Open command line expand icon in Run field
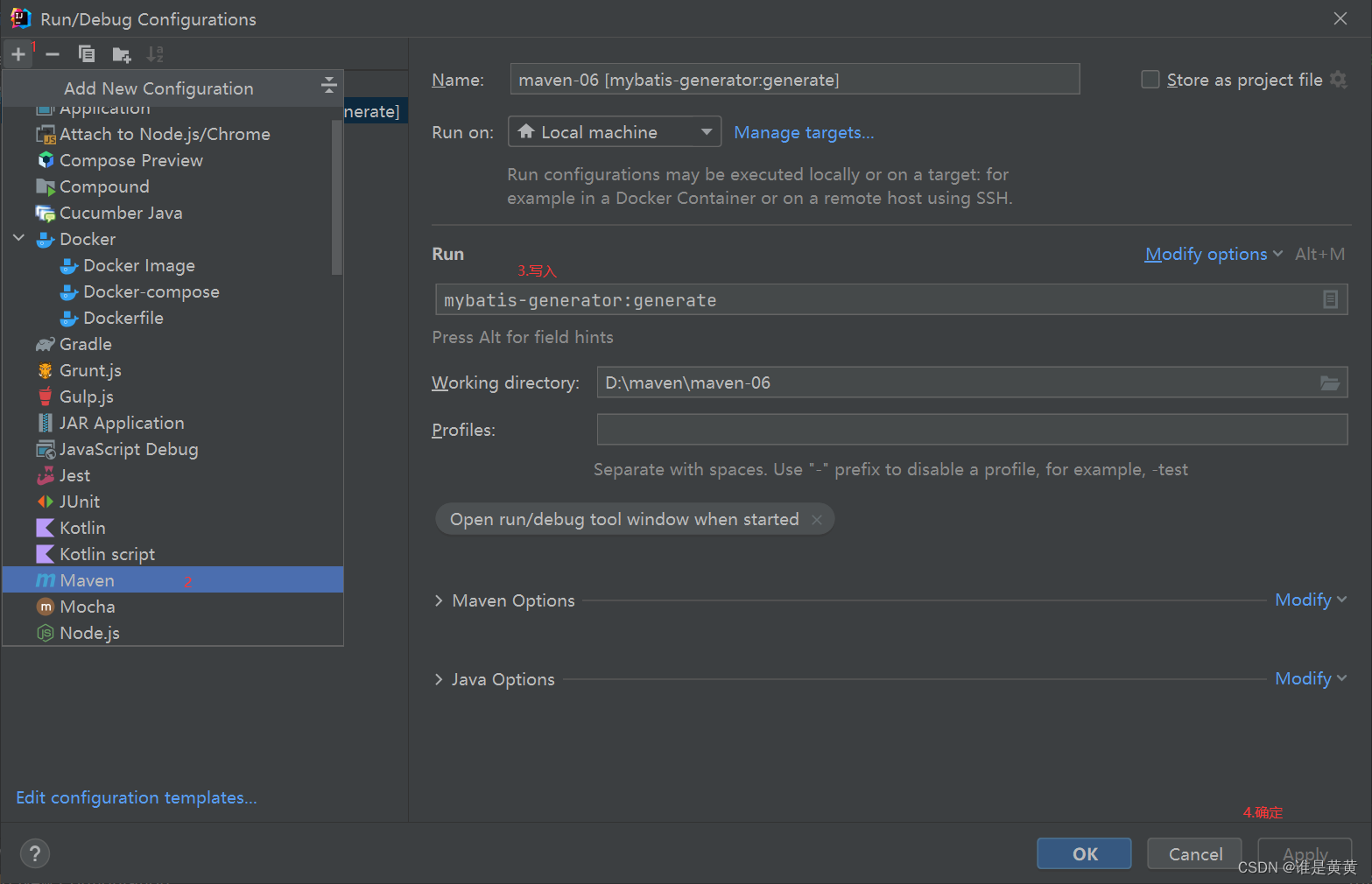The width and height of the screenshot is (1372, 884). point(1330,300)
